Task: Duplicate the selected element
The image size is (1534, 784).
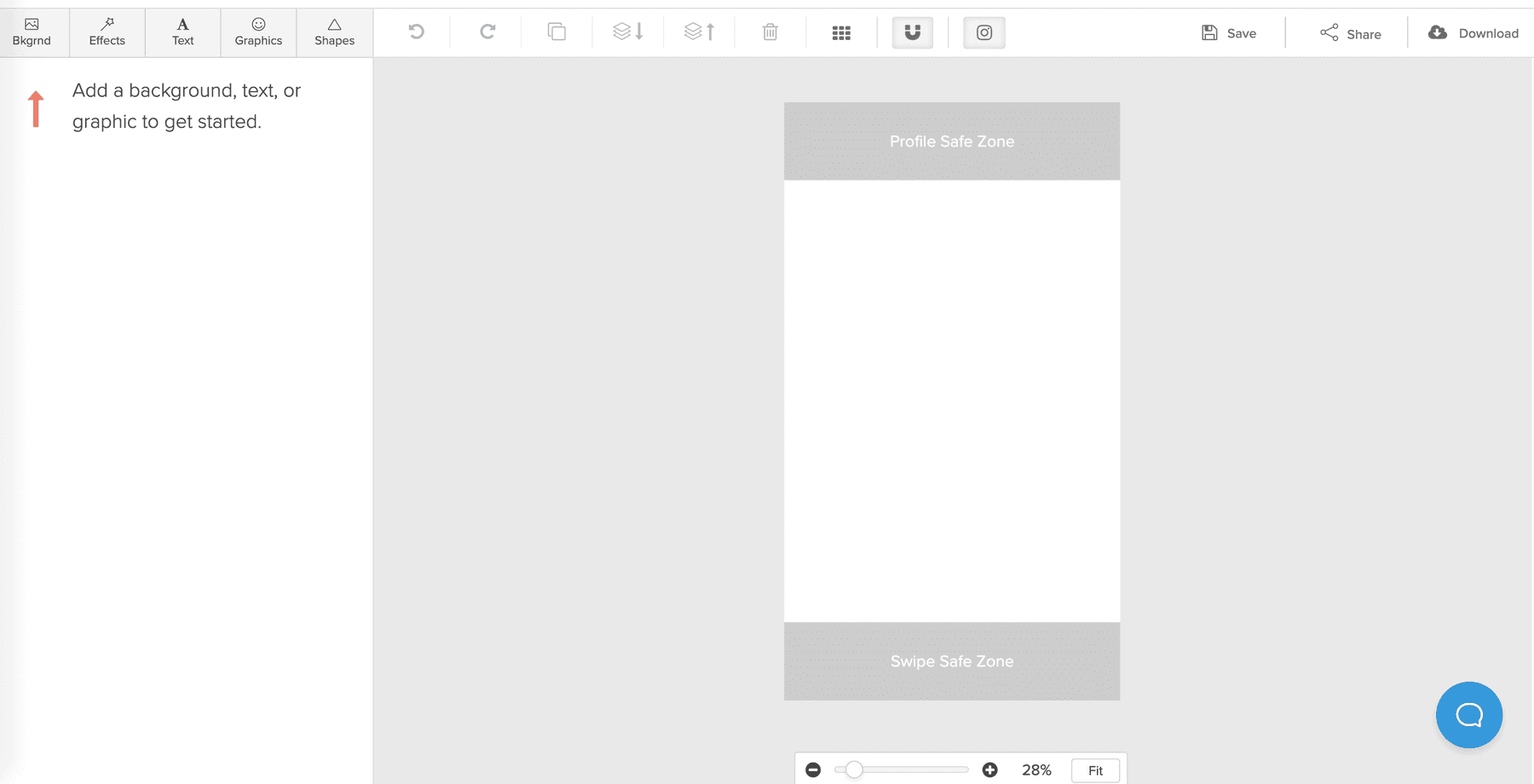Action: coord(557,31)
